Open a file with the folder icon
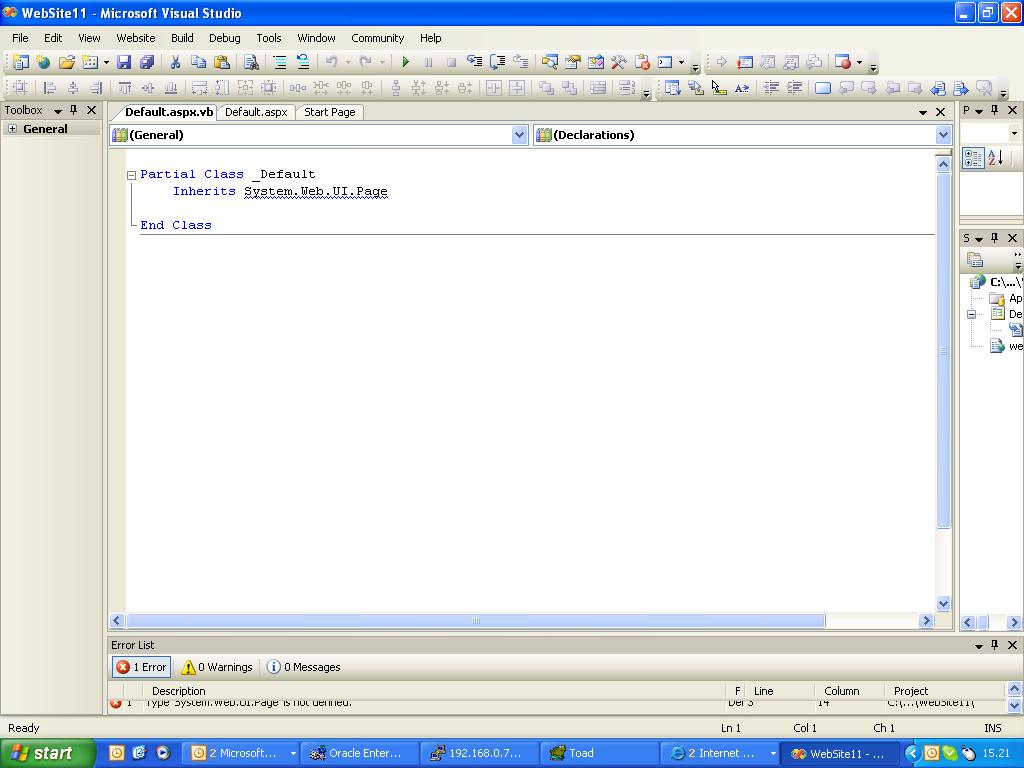 click(x=67, y=62)
